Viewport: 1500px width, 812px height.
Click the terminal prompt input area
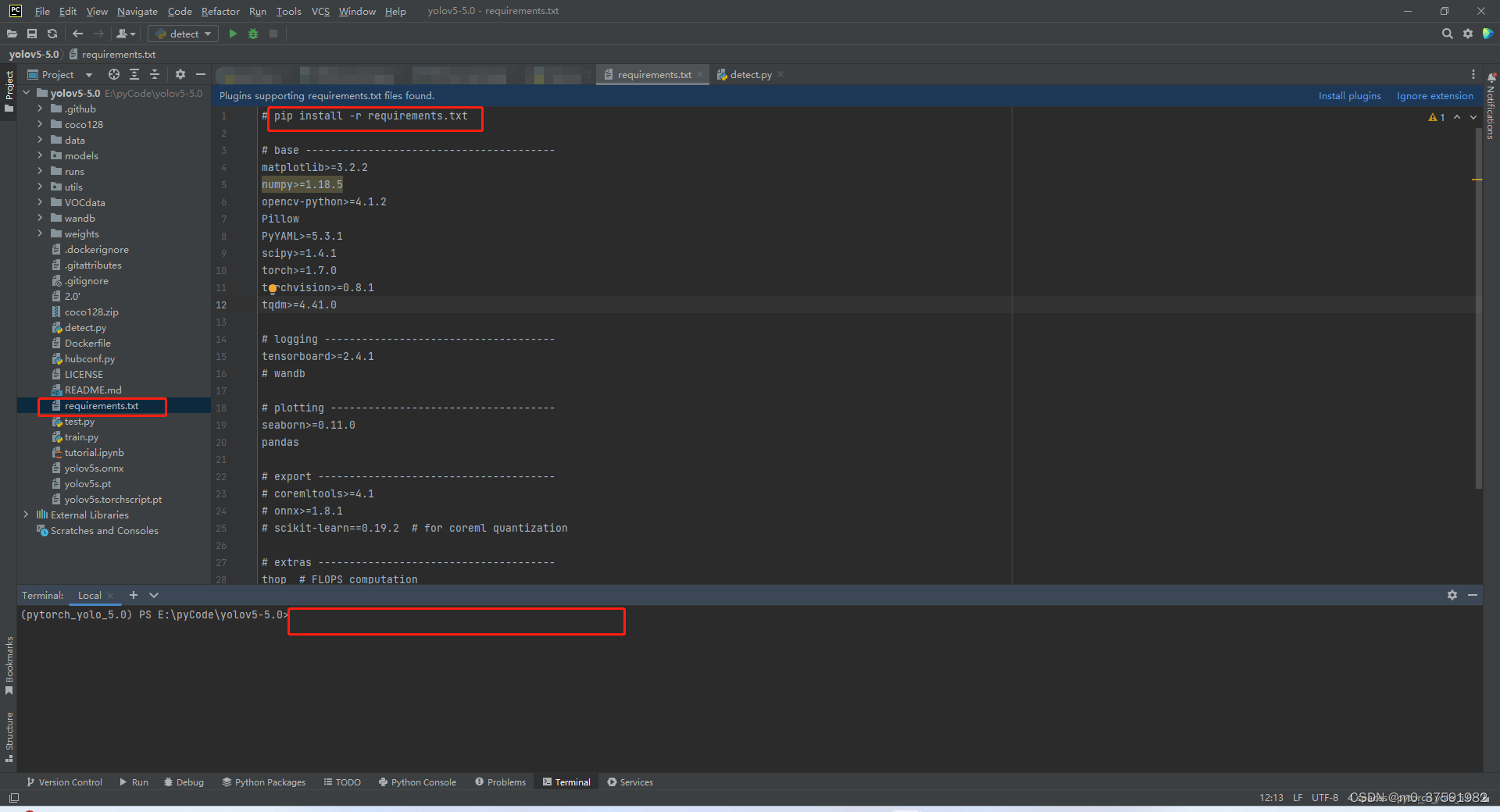[x=456, y=621]
